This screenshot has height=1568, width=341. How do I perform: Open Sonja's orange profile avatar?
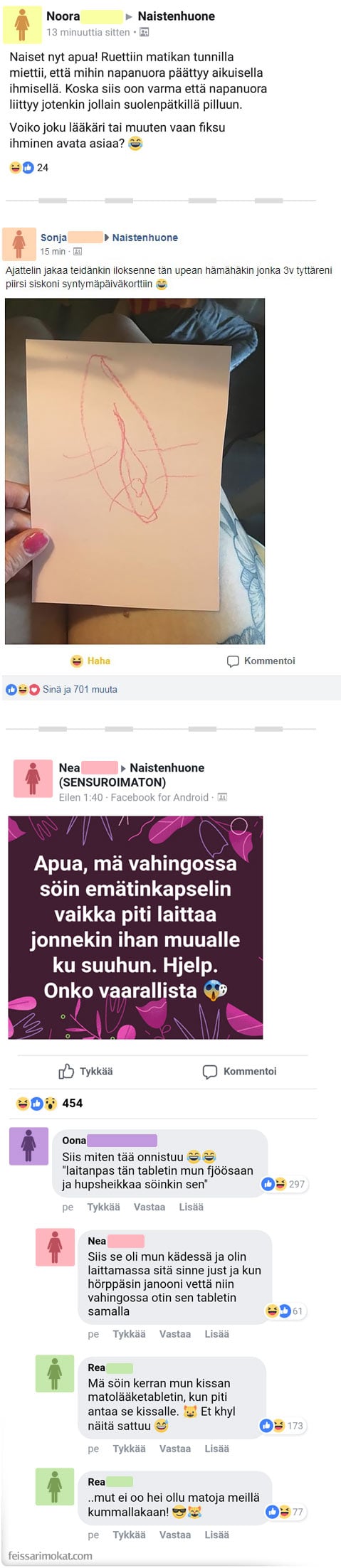[19, 244]
